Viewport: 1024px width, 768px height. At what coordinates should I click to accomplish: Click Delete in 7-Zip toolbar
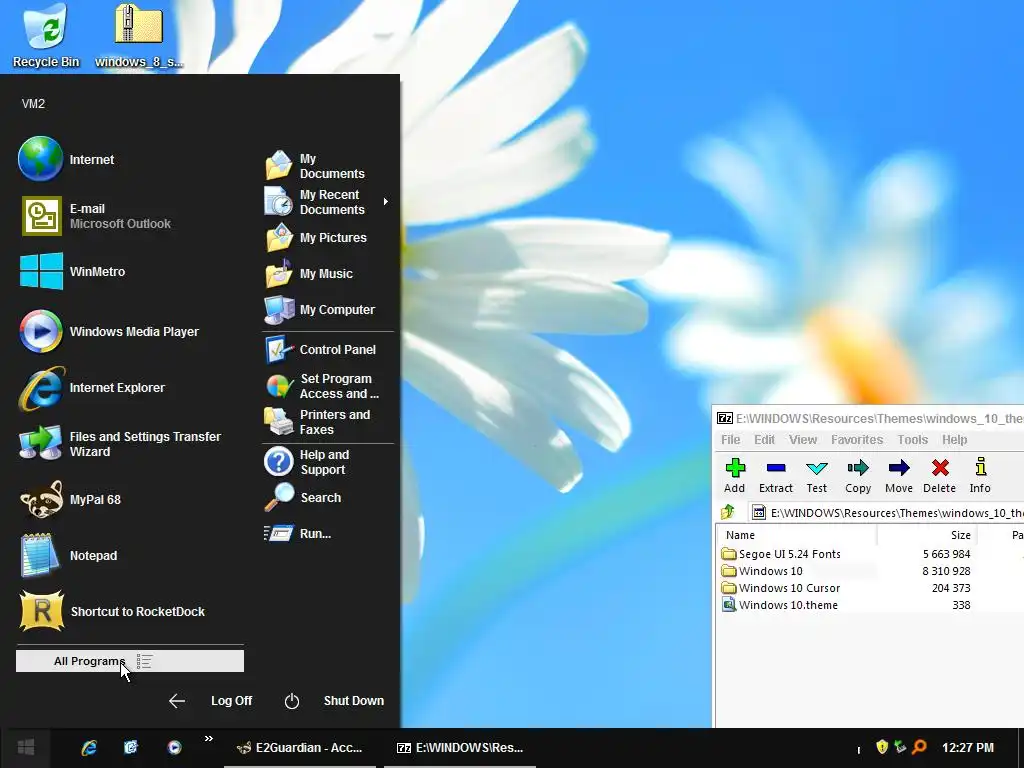[x=940, y=476]
